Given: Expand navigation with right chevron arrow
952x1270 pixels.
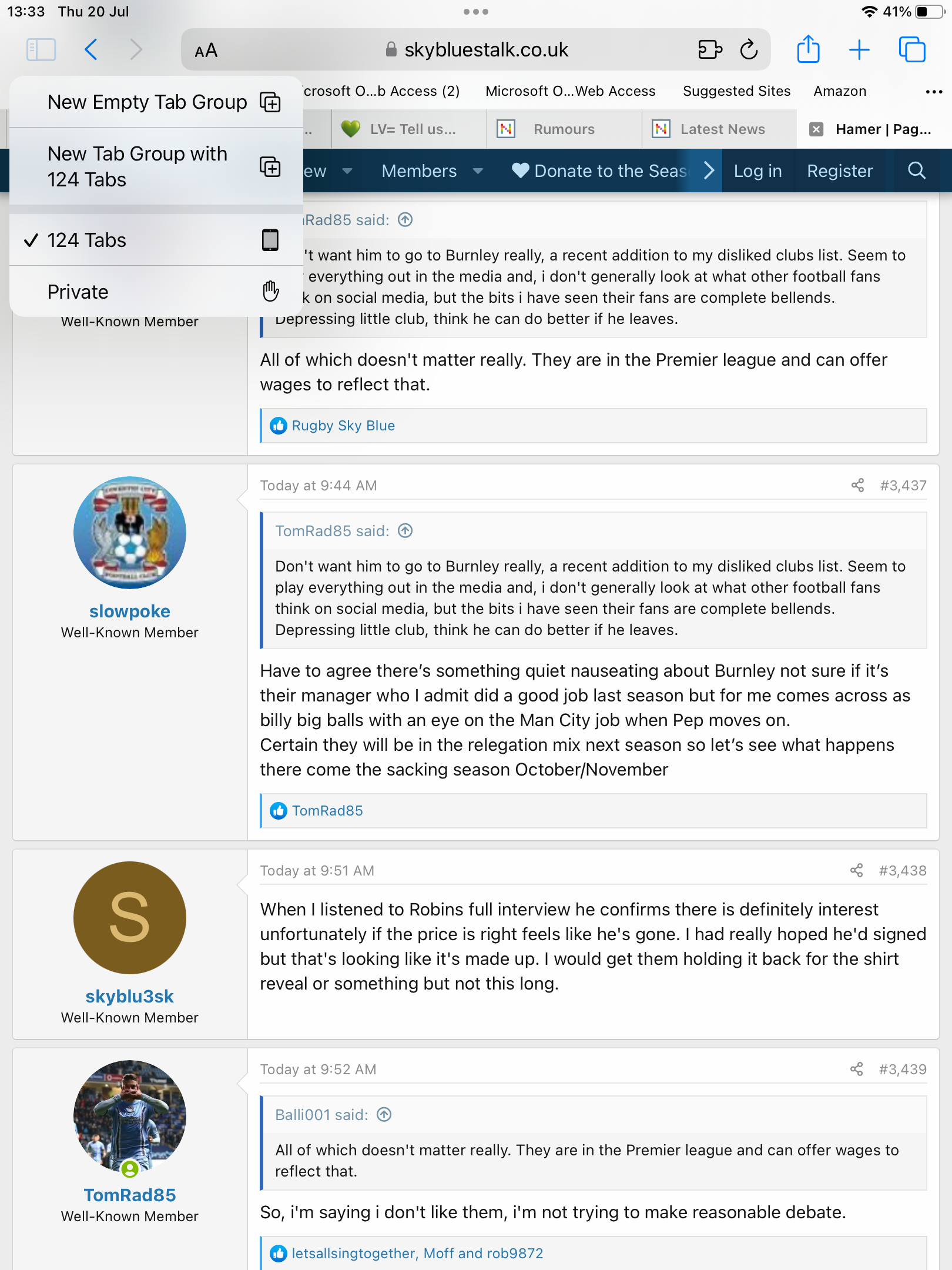Looking at the screenshot, I should pyautogui.click(x=709, y=171).
